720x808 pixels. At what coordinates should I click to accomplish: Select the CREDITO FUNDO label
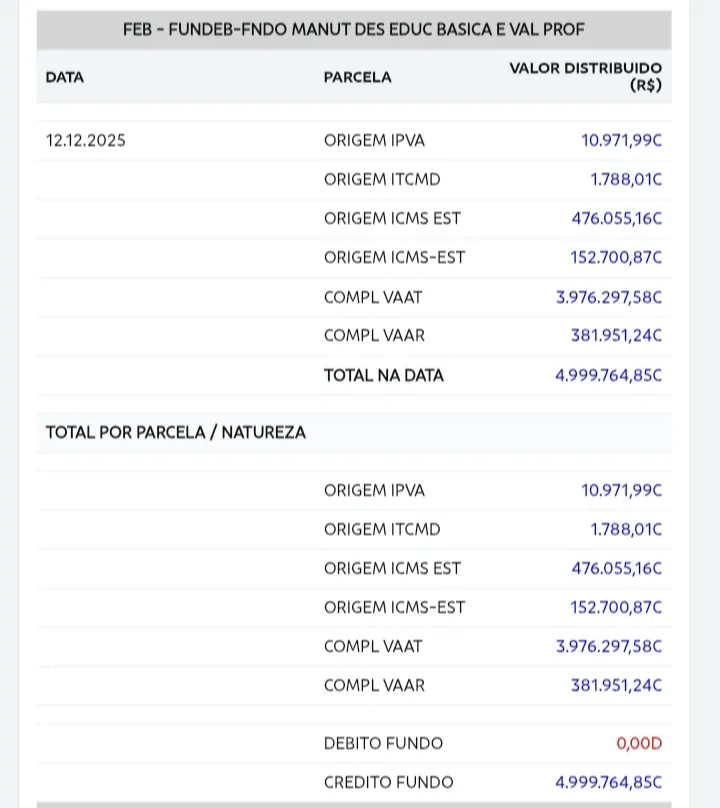(388, 783)
